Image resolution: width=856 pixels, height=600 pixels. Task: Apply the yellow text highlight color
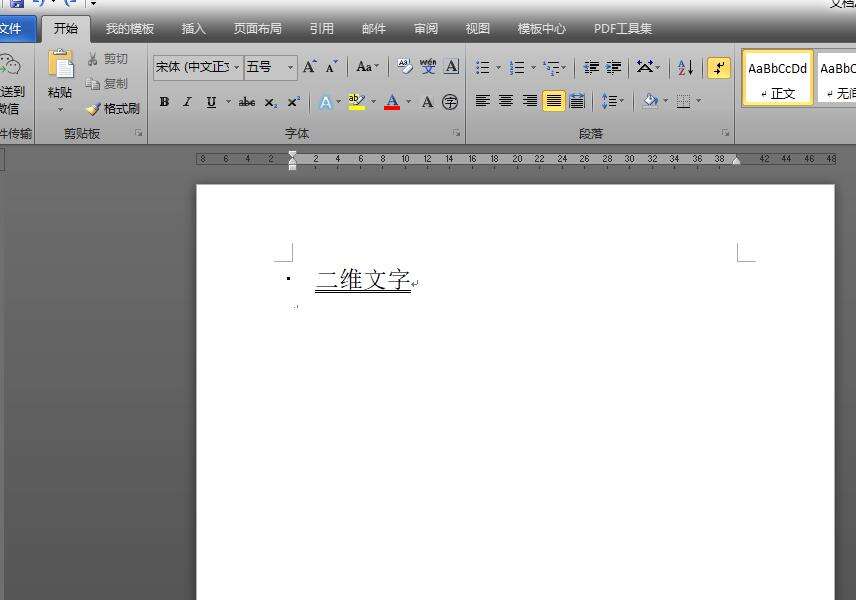pyautogui.click(x=356, y=102)
